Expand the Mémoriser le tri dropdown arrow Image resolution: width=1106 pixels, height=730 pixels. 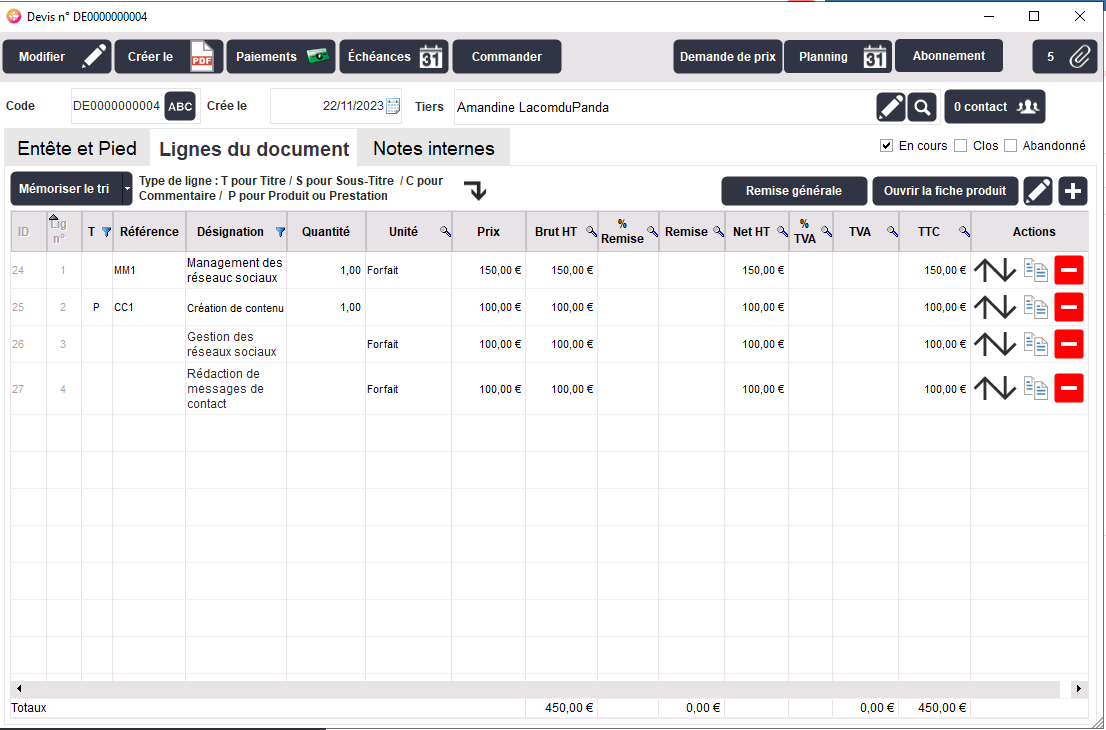pos(126,188)
